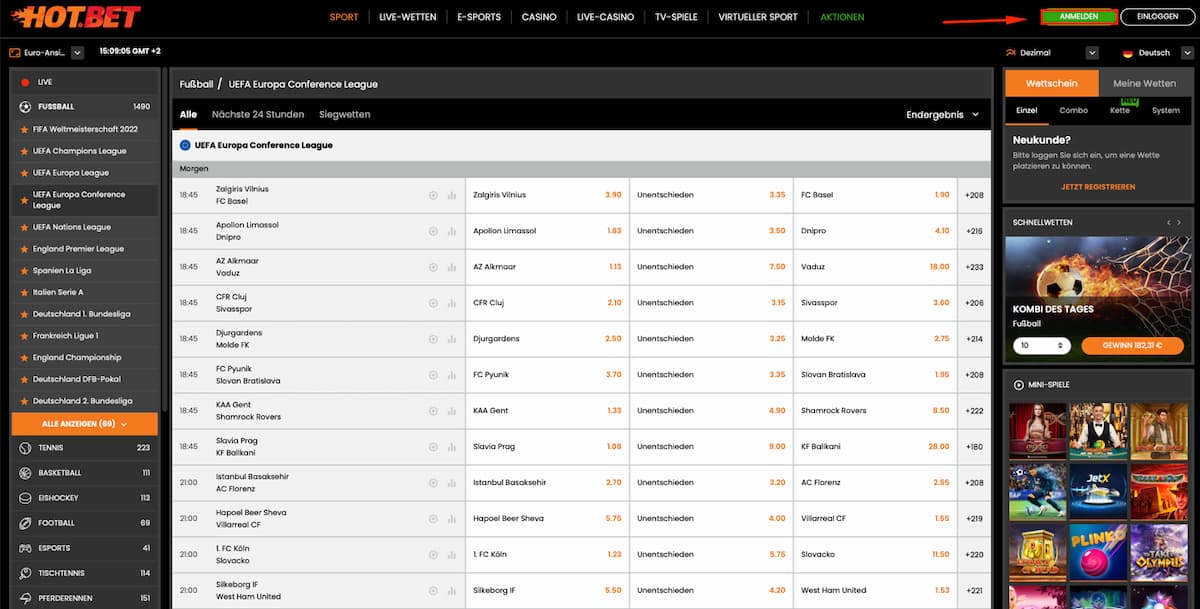The image size is (1200, 609).
Task: Click the plus icon in Zalgiris Vilnius row
Action: 433,195
